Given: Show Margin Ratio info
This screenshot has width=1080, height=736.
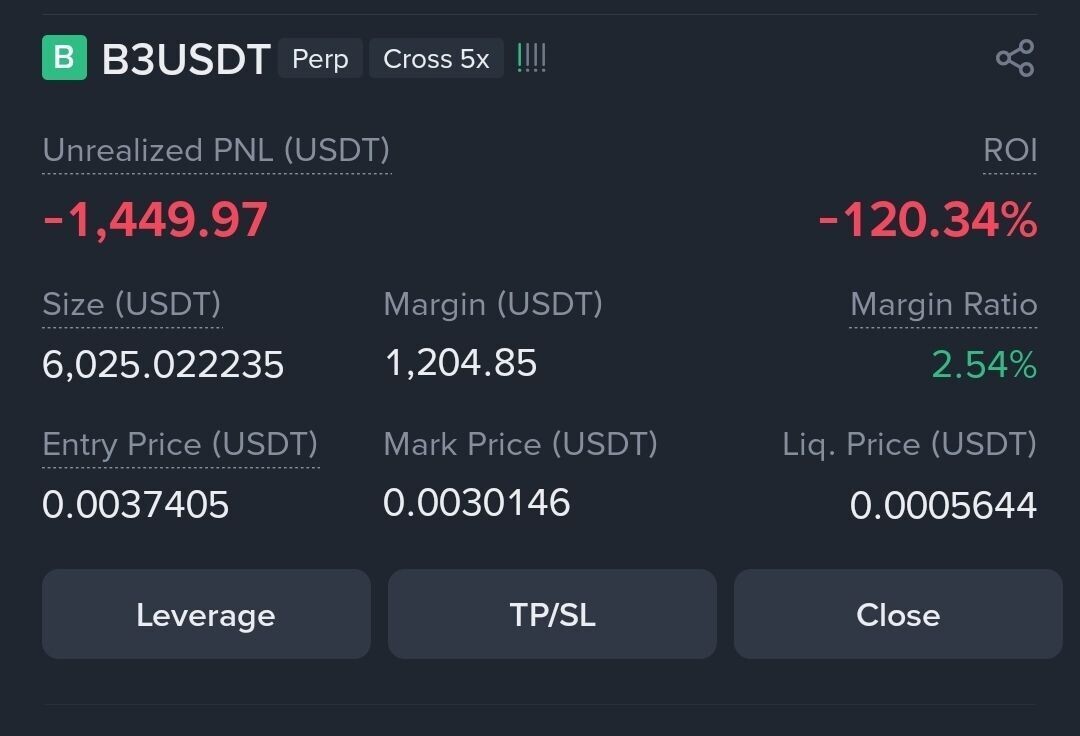Looking at the screenshot, I should pos(943,304).
